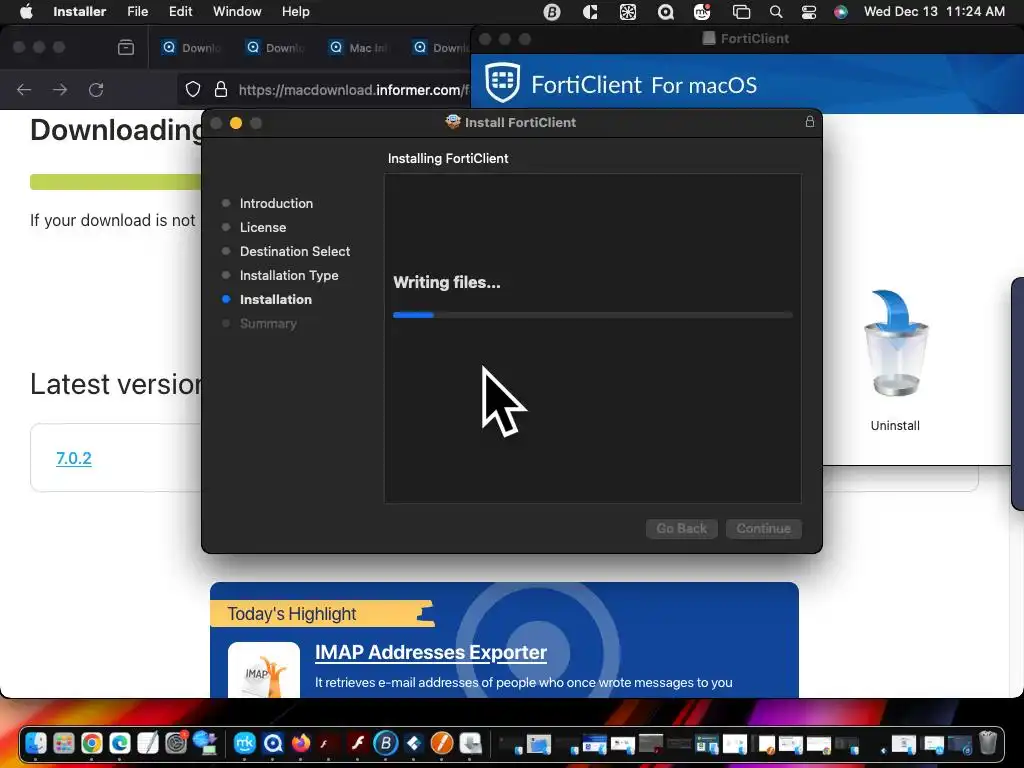1024x768 pixels.
Task: Click the browser shield tracking protection icon
Action: (x=193, y=89)
